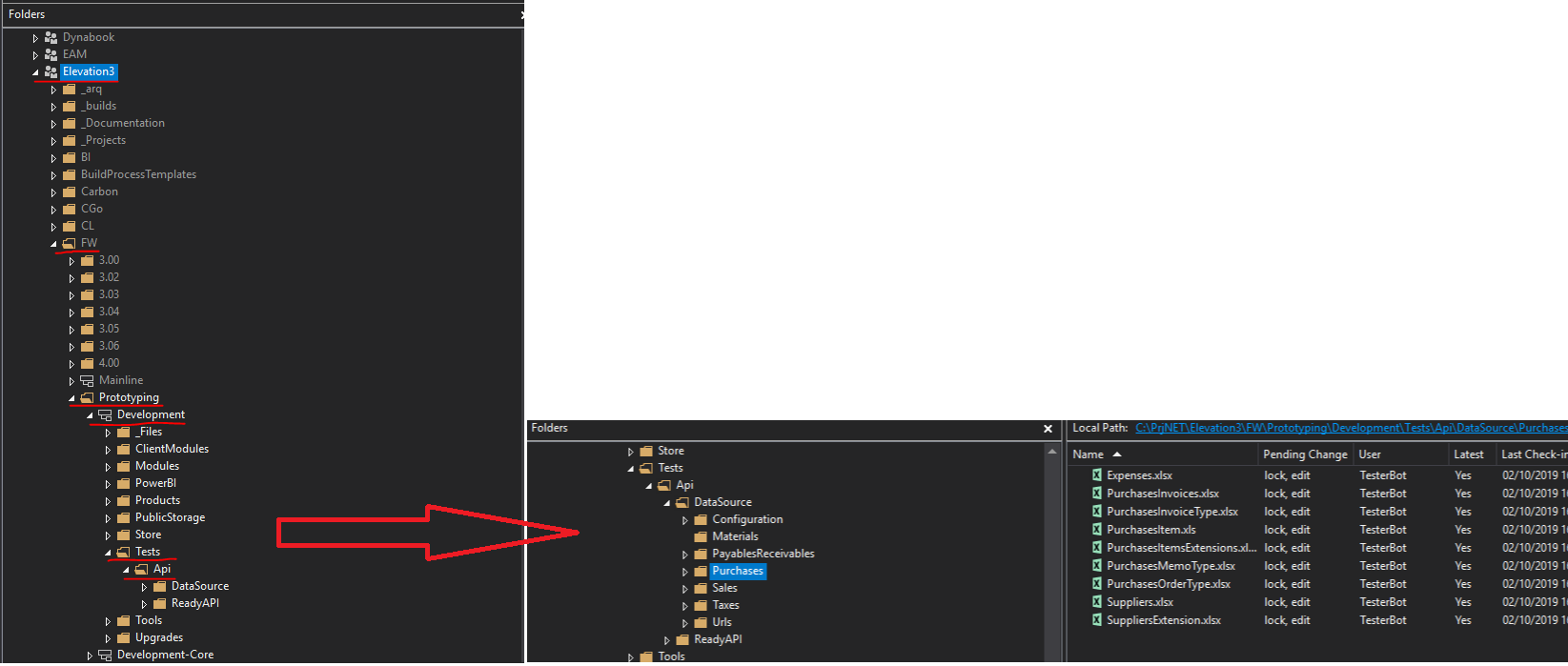Screen dimensions: 1568x666
Task: Click the team project icon beside Dynabook
Action: click(51, 37)
